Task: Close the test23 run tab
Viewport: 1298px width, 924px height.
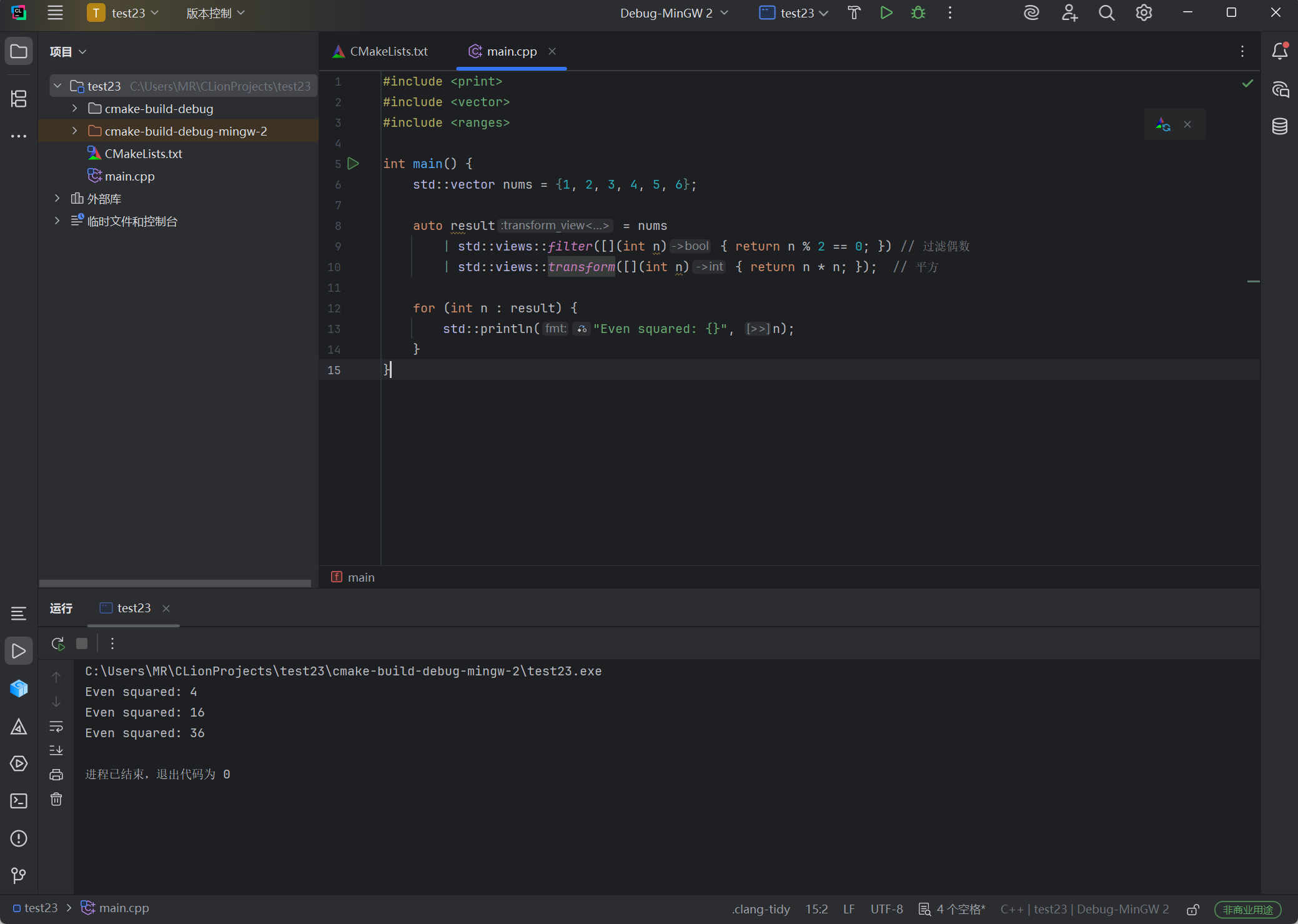Action: tap(166, 609)
